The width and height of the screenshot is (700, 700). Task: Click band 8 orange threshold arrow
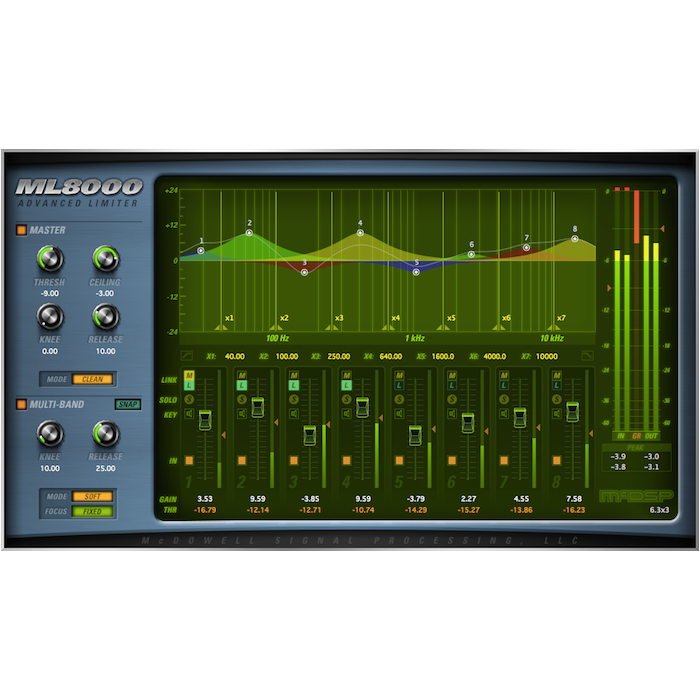tap(591, 433)
